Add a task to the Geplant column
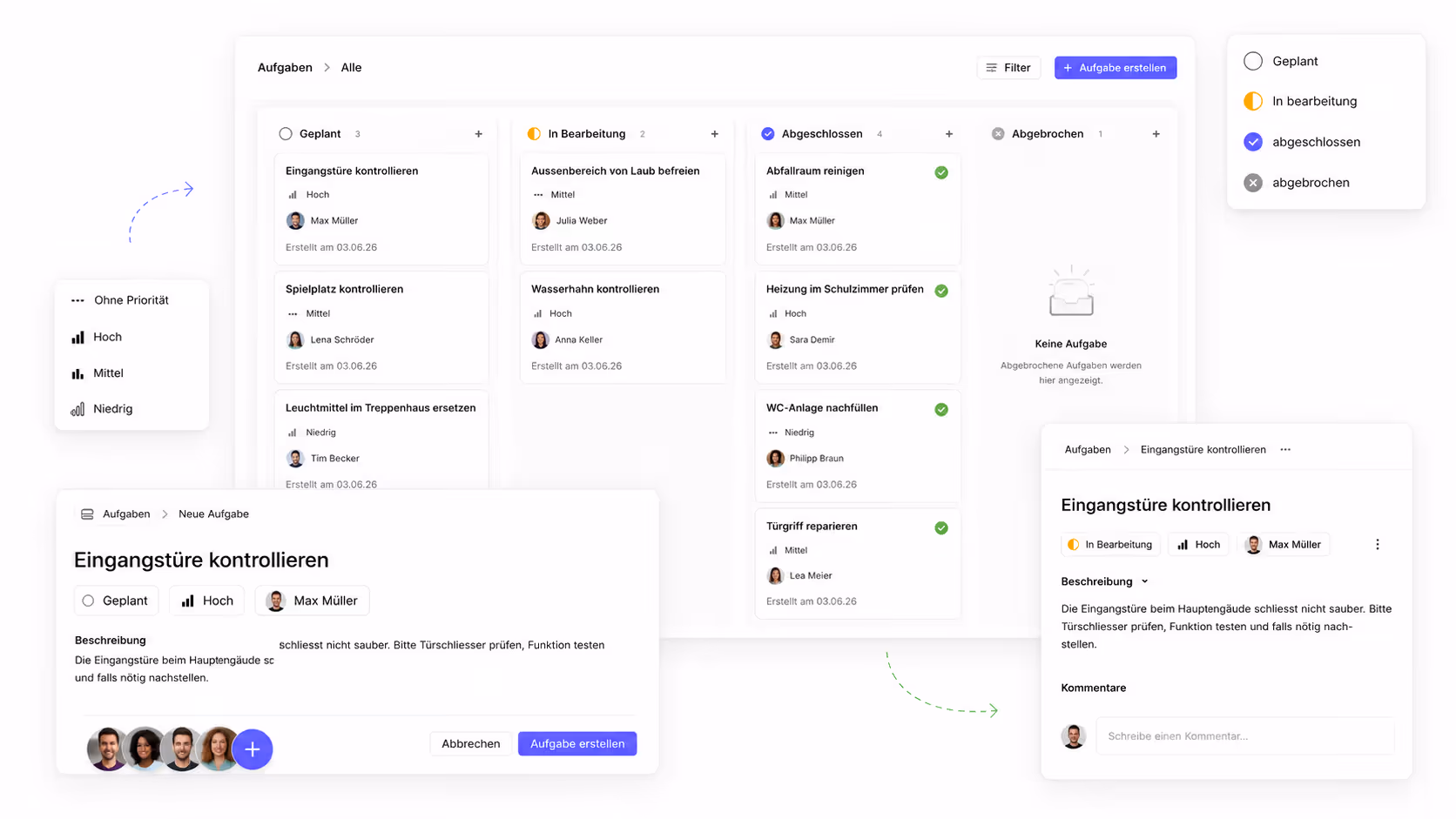 click(478, 134)
